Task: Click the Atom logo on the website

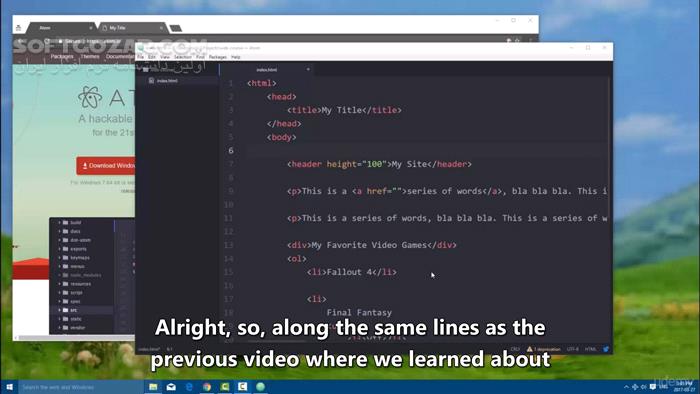Action: tap(90, 97)
